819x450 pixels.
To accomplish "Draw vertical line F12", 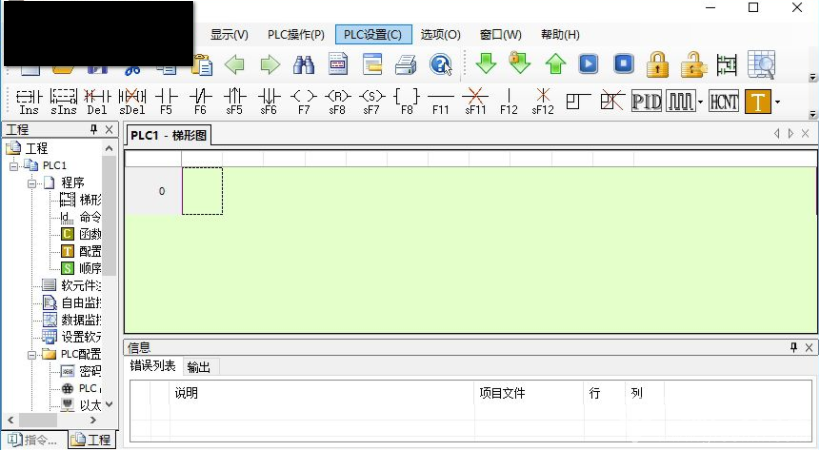I will (509, 101).
